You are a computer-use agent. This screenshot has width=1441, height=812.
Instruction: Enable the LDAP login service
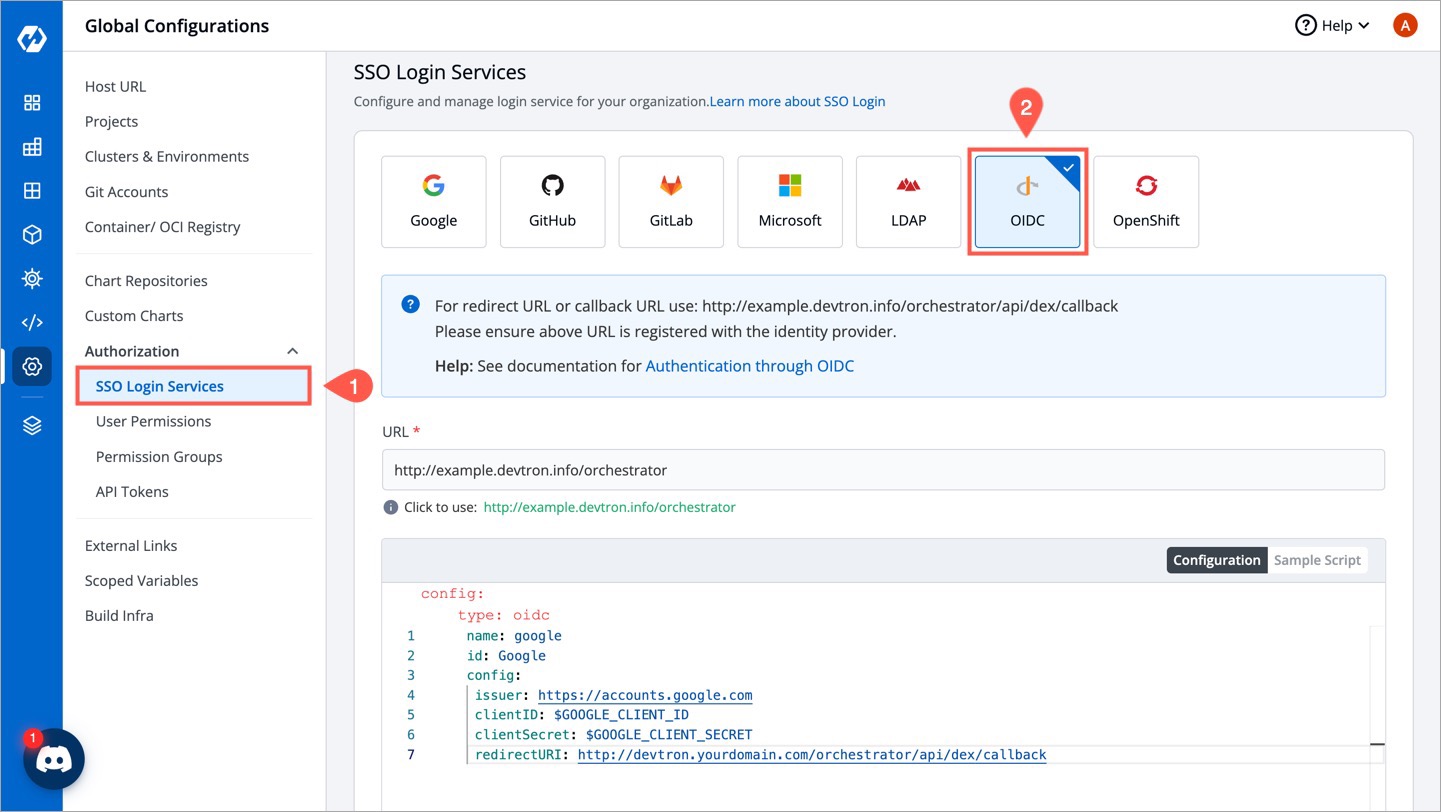click(908, 201)
